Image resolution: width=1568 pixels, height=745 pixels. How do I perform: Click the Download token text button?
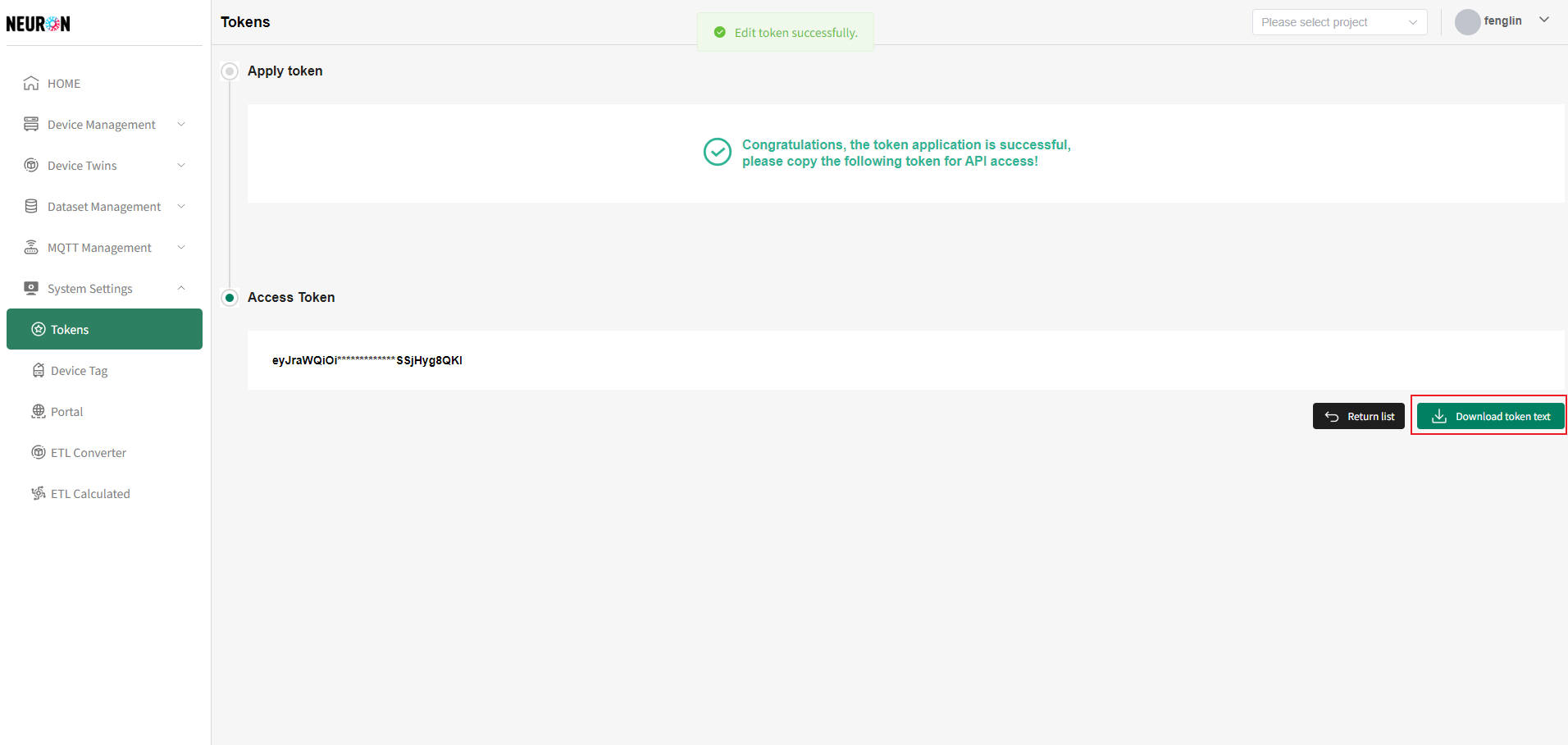[x=1491, y=416]
